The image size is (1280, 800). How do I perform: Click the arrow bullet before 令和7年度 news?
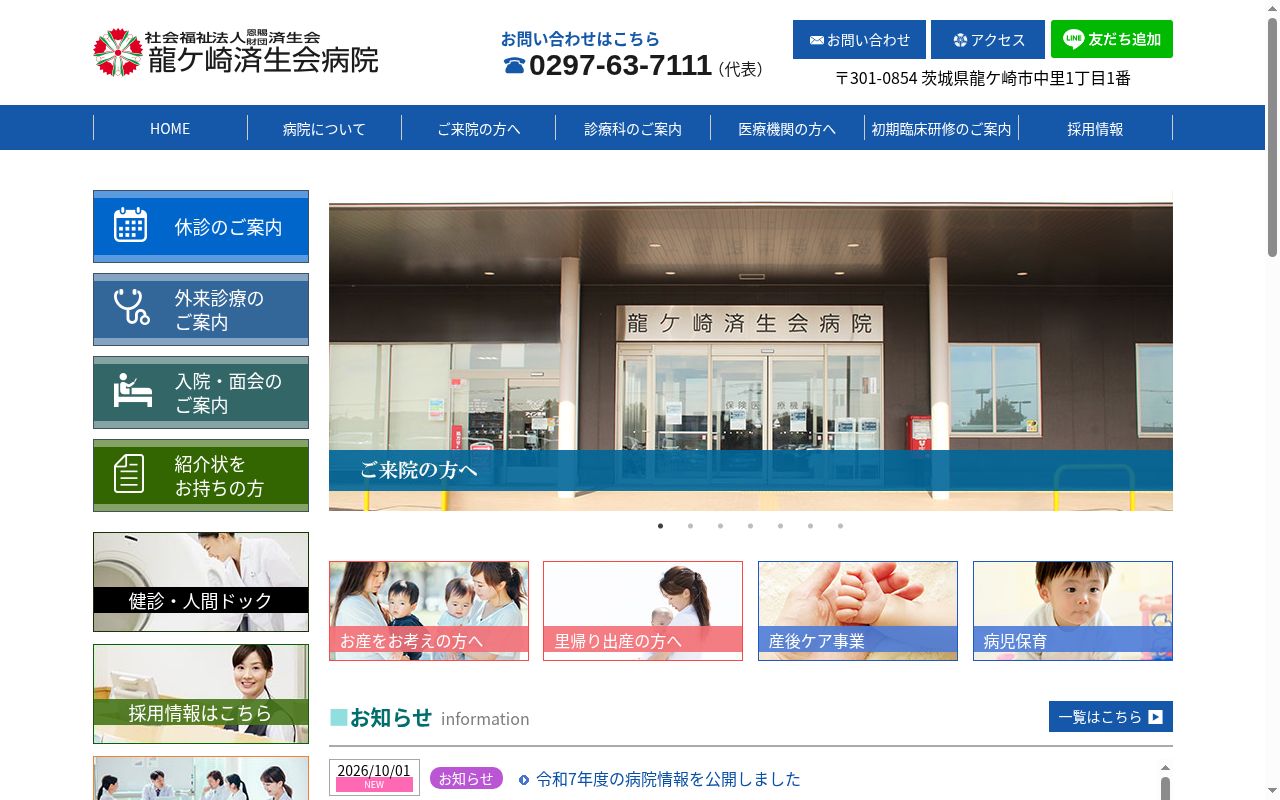pyautogui.click(x=524, y=780)
